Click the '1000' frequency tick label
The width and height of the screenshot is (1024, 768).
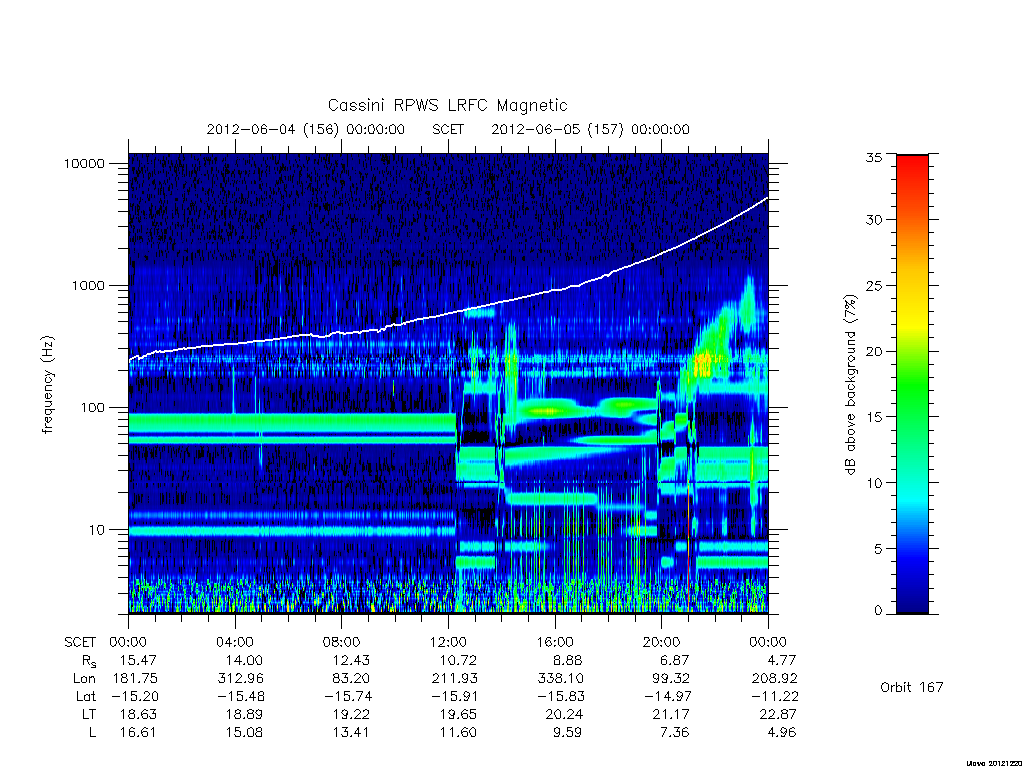[x=88, y=285]
